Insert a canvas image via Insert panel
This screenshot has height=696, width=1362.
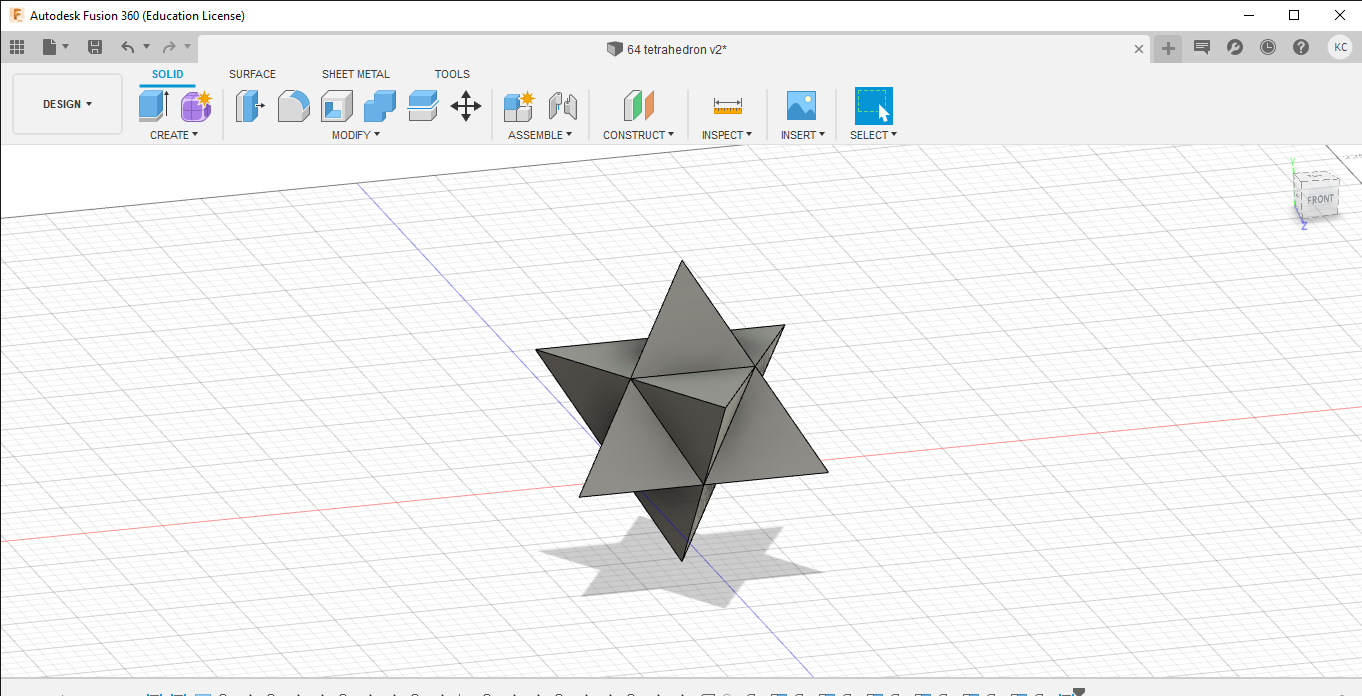801,105
